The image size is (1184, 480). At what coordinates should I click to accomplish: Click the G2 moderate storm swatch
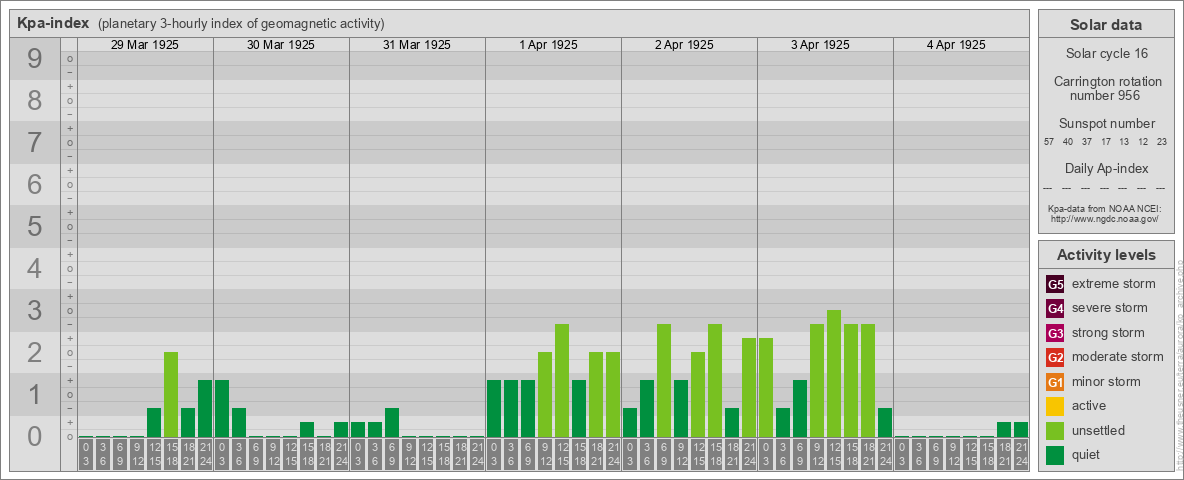(1055, 357)
